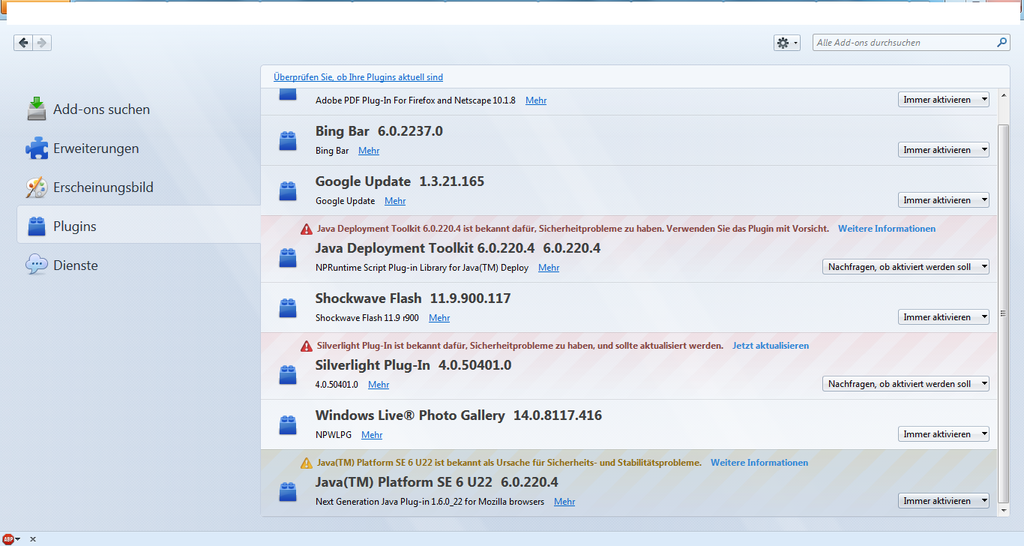The height and width of the screenshot is (546, 1024).
Task: Open activation dropdown for Bing Bar
Action: 944,150
